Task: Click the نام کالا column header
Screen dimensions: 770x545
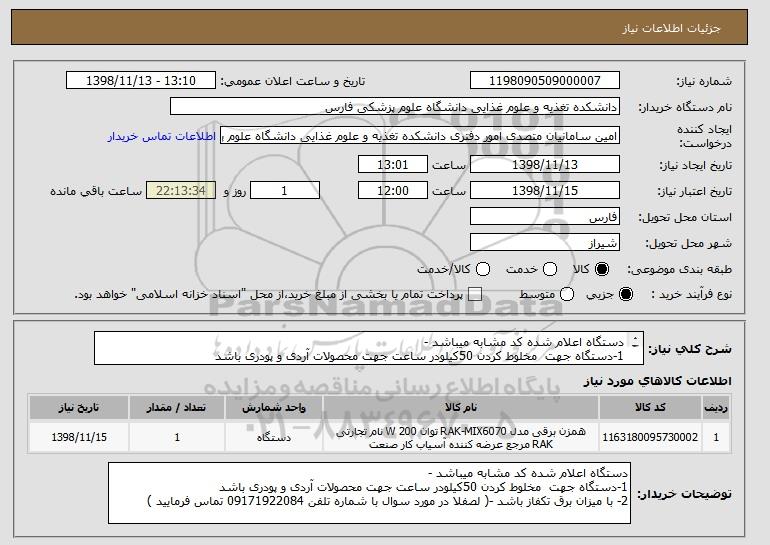Action: tap(461, 408)
